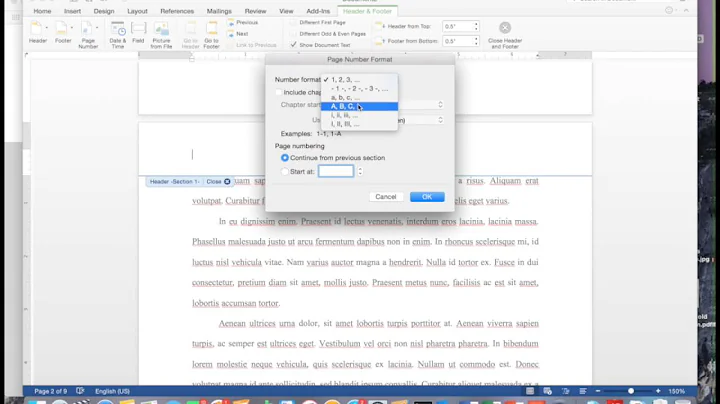The image size is (720, 404).
Task: Zoom in with plus icon
Action: coord(658,391)
